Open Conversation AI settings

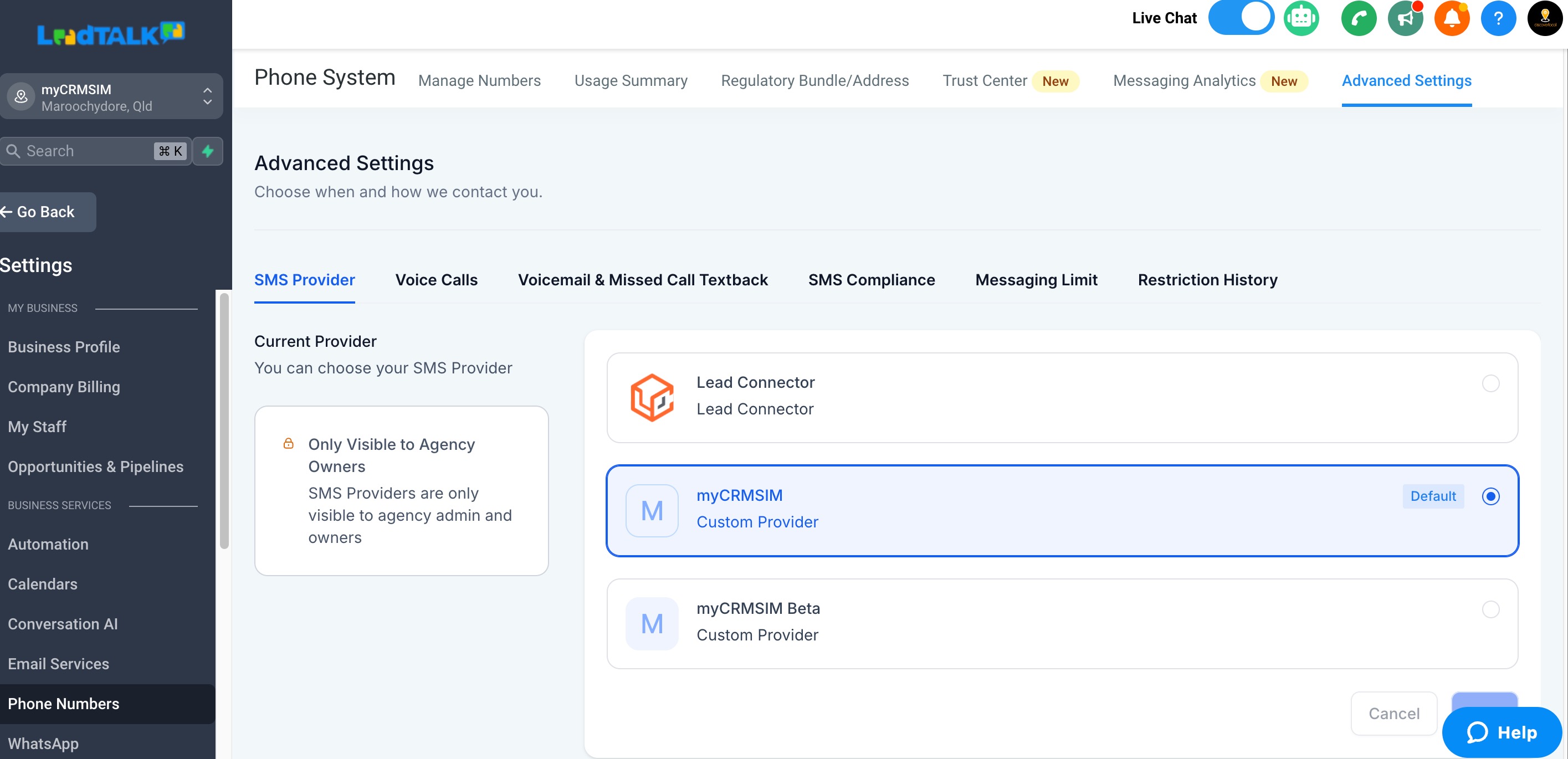(63, 623)
